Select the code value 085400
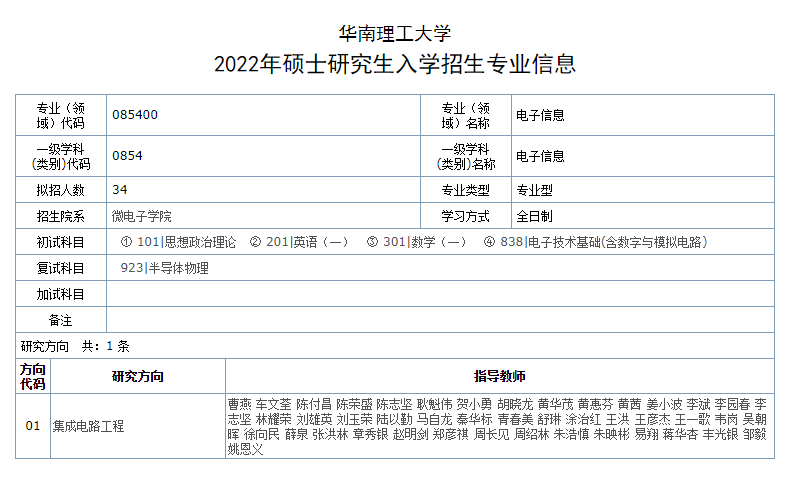792x482 pixels. point(135,115)
